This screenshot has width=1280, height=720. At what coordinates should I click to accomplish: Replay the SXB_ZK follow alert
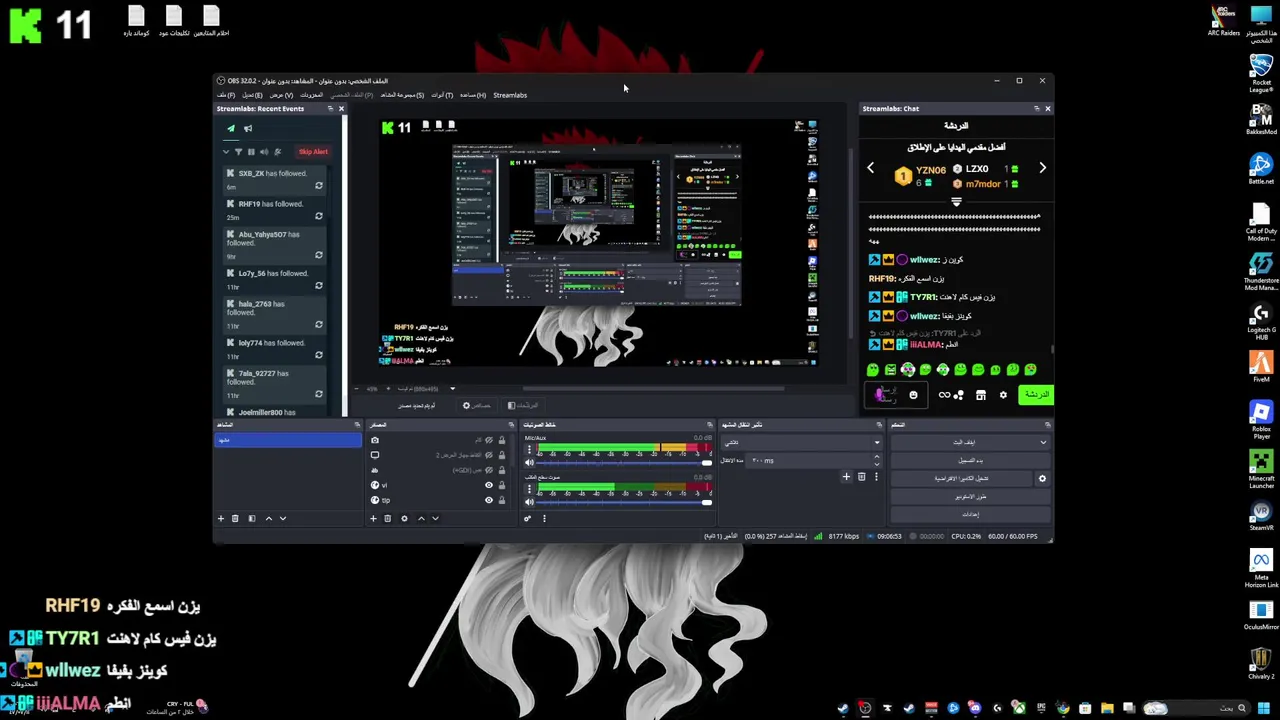pyautogui.click(x=319, y=186)
